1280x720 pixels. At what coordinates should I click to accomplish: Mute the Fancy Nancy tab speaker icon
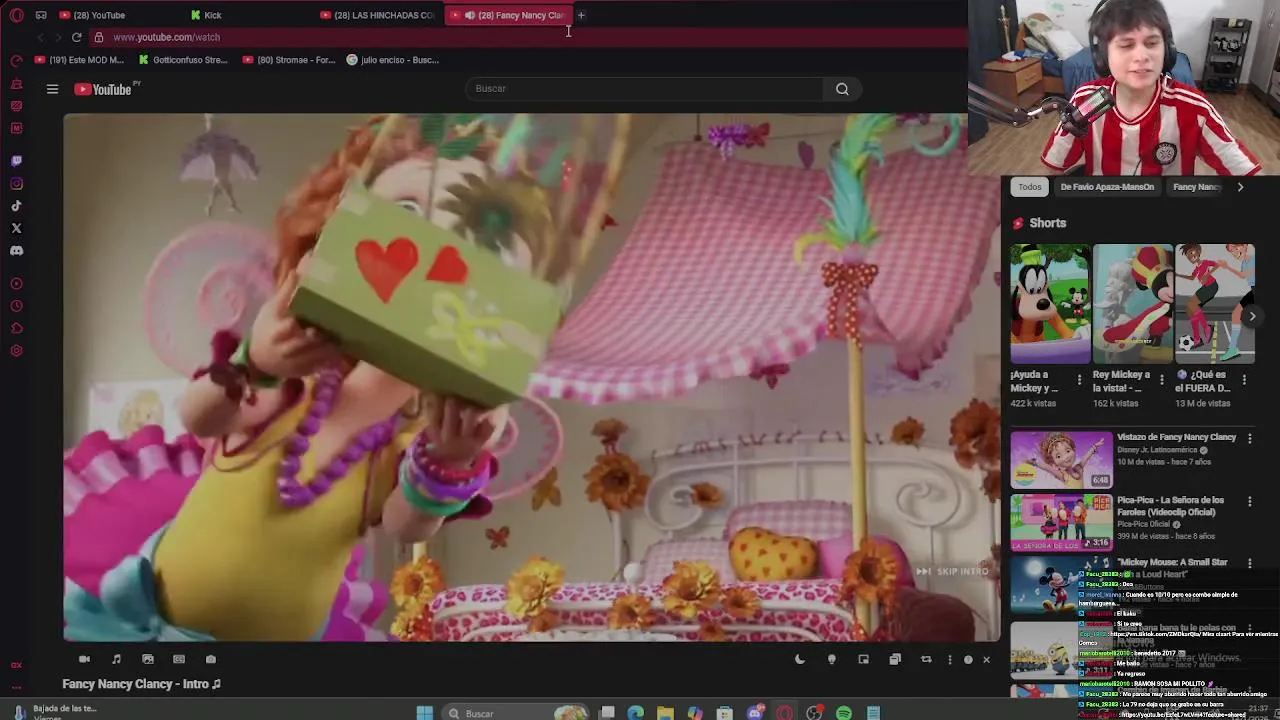click(469, 15)
